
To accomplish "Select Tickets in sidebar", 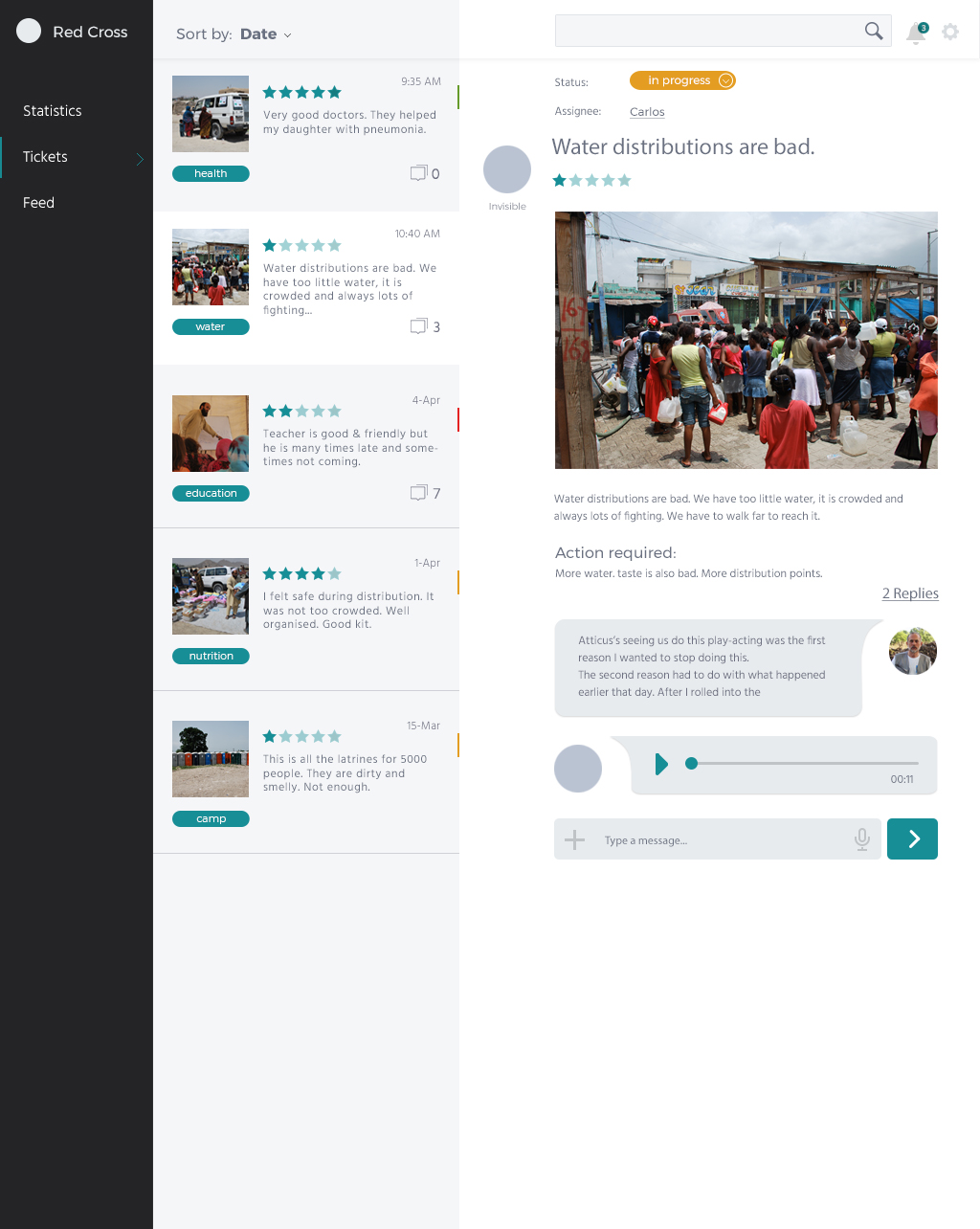I will pyautogui.click(x=45, y=157).
